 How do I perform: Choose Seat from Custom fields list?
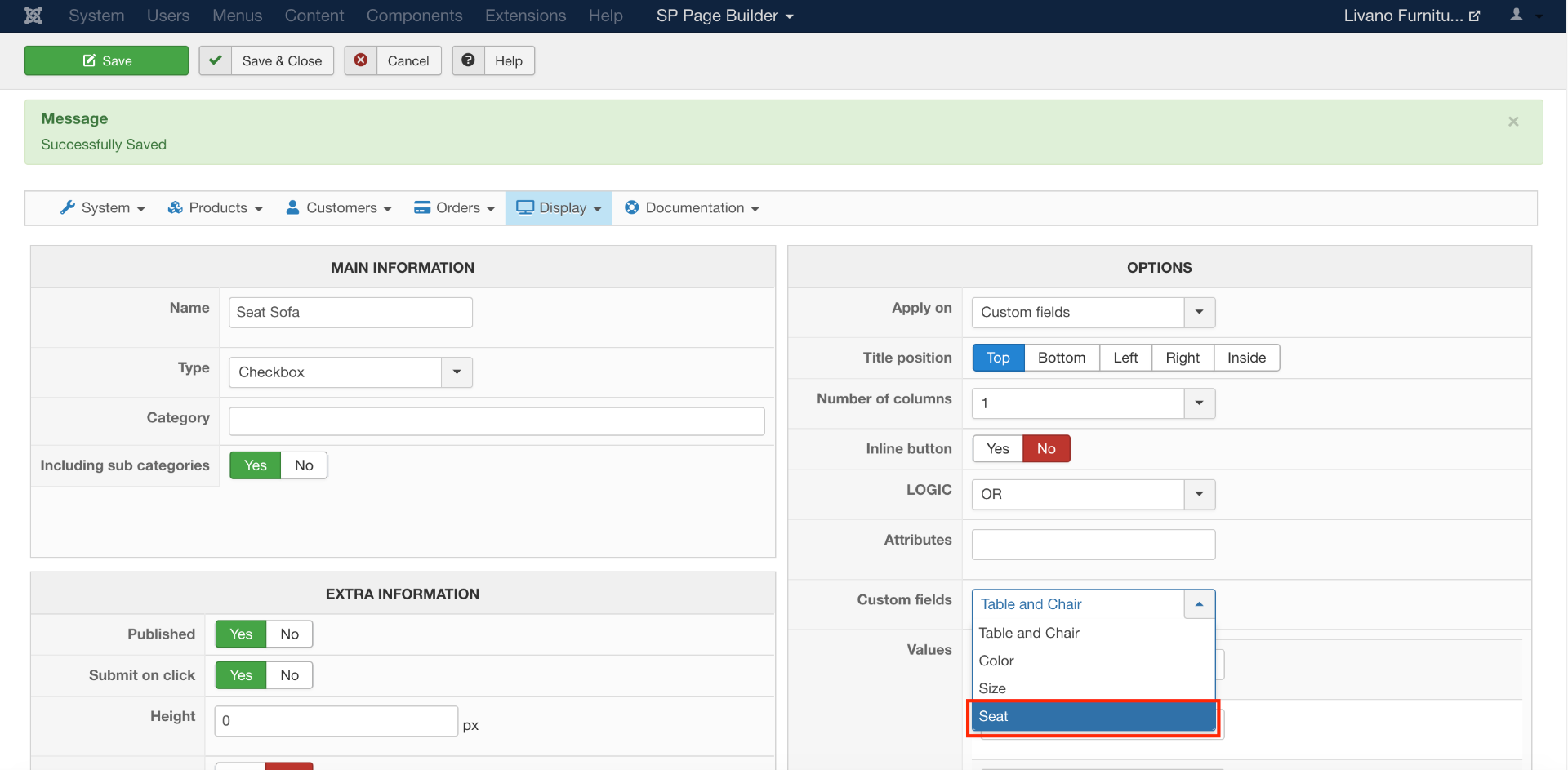click(x=1092, y=717)
